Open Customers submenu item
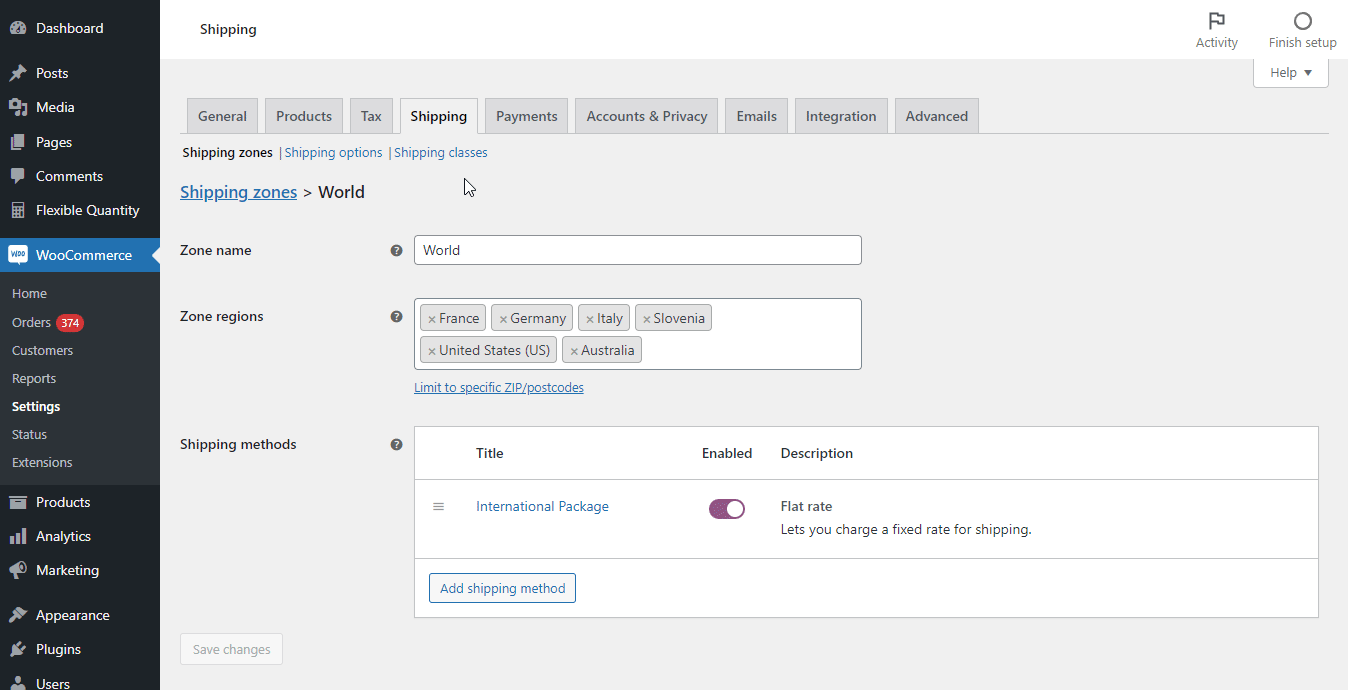This screenshot has width=1348, height=690. coord(42,350)
